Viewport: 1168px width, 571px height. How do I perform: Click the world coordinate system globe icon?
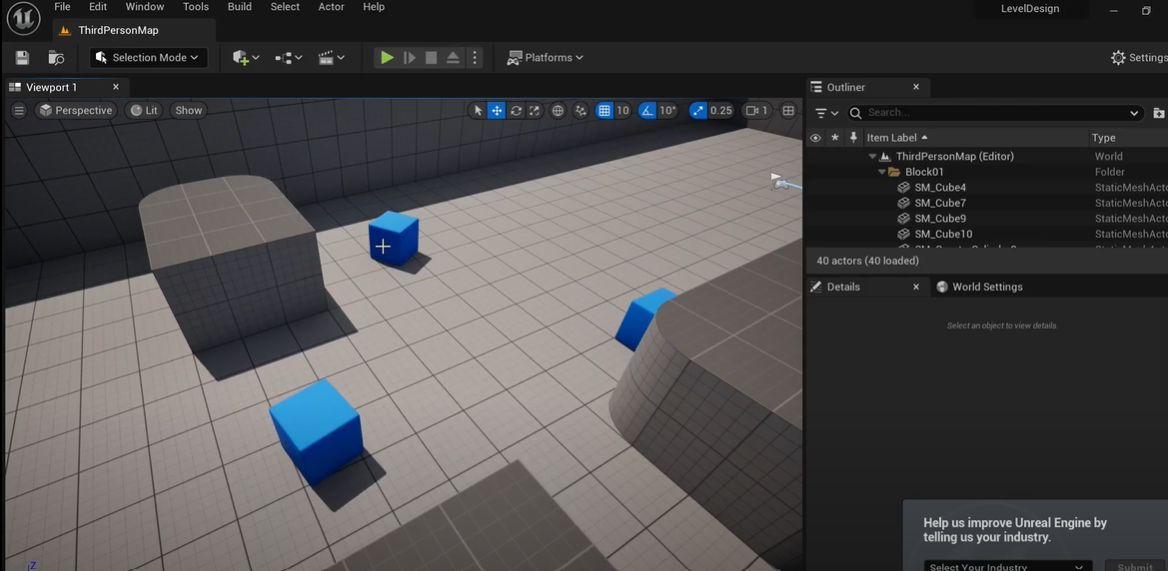pos(558,111)
